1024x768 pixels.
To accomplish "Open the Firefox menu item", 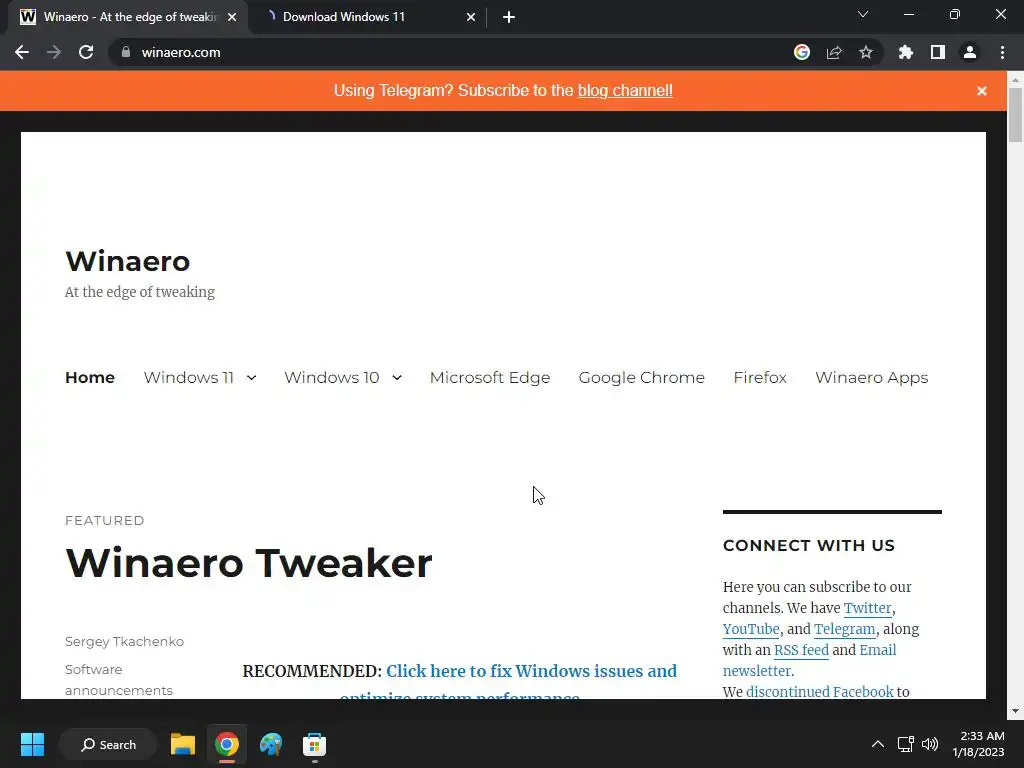I will point(760,377).
